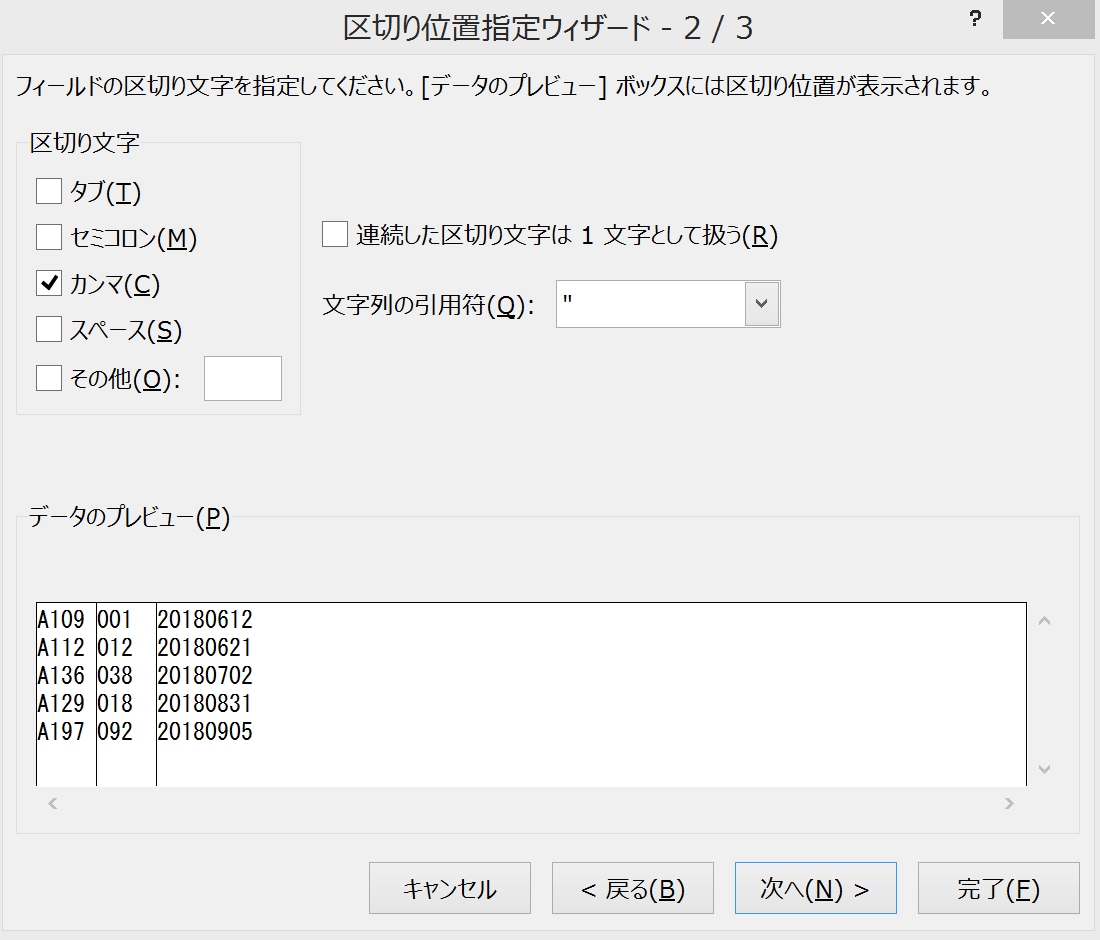This screenshot has width=1100, height=940.
Task: Tick the その他(O) delimiter checkbox
Action: click(x=49, y=377)
